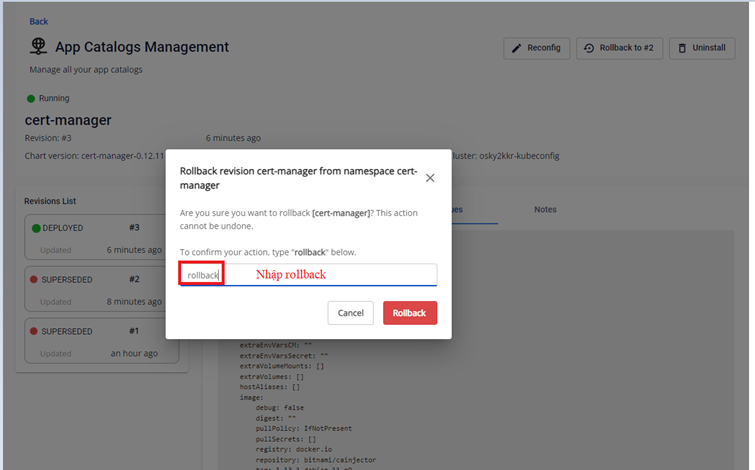This screenshot has width=755, height=470.
Task: Click the green DEPLOYED status dot
Action: tap(36, 228)
